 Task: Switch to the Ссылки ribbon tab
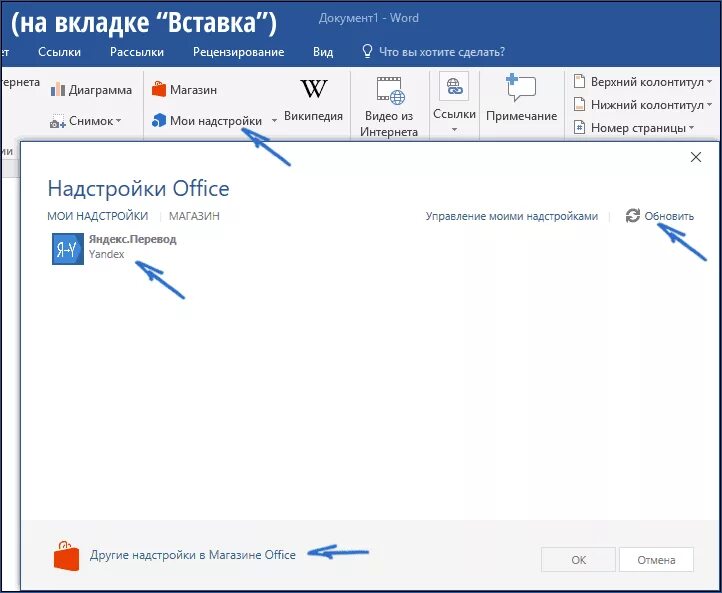pyautogui.click(x=59, y=52)
